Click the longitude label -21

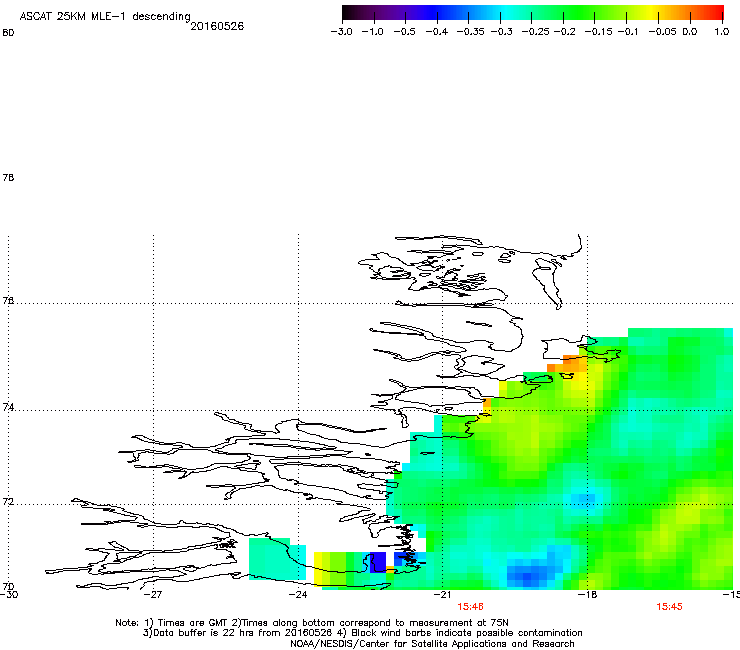[x=442, y=595]
